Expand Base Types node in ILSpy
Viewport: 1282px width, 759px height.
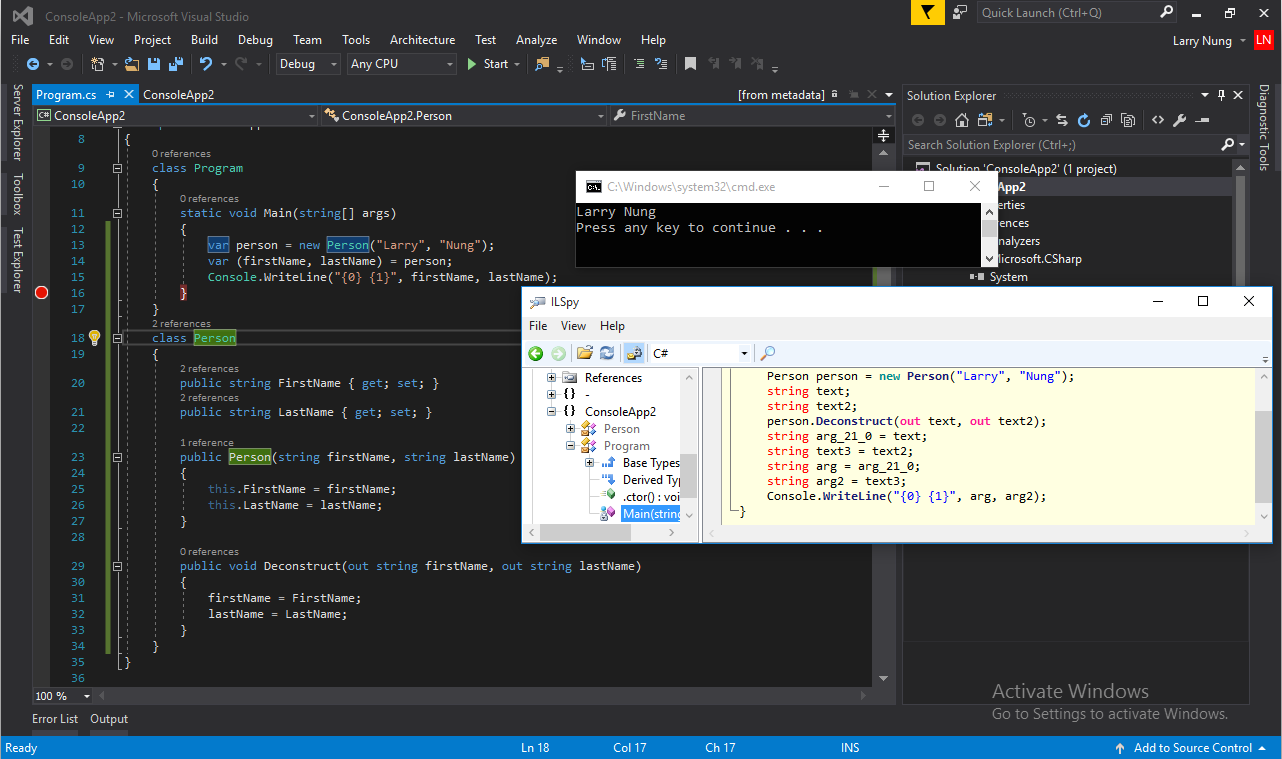pos(589,463)
